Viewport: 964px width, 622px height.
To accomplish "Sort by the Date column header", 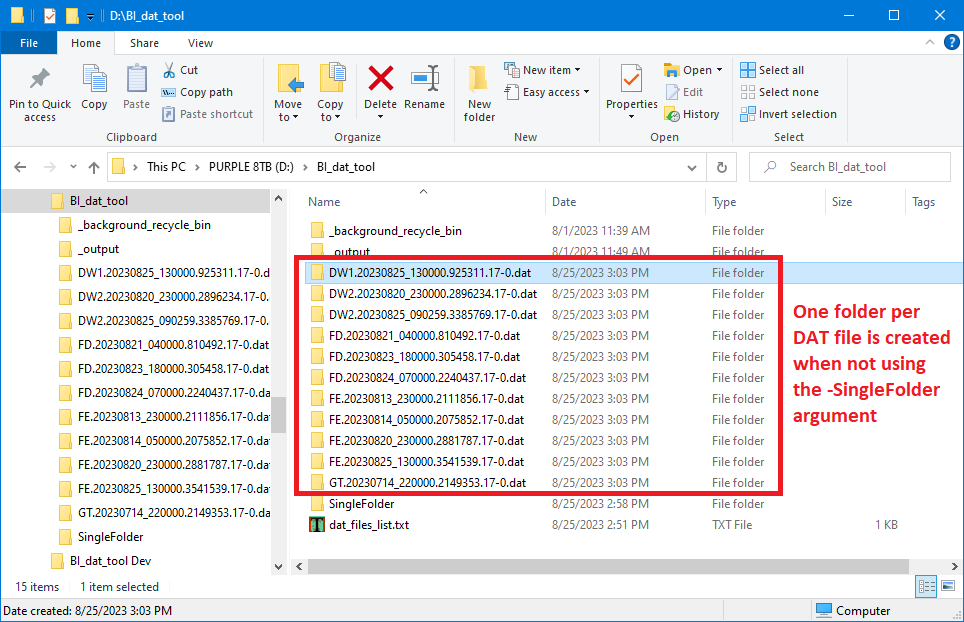I will [x=625, y=202].
